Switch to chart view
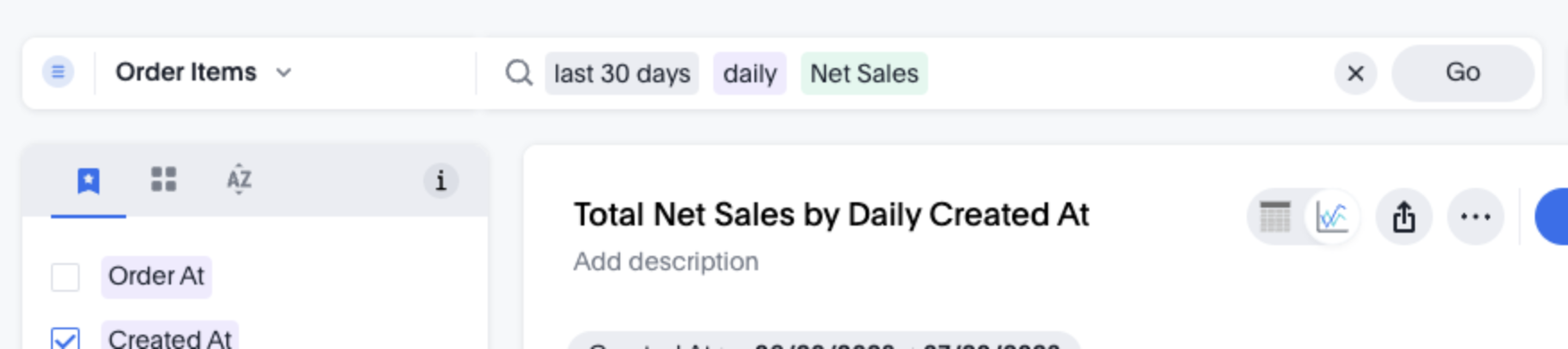The height and width of the screenshot is (349, 1568). point(1332,217)
